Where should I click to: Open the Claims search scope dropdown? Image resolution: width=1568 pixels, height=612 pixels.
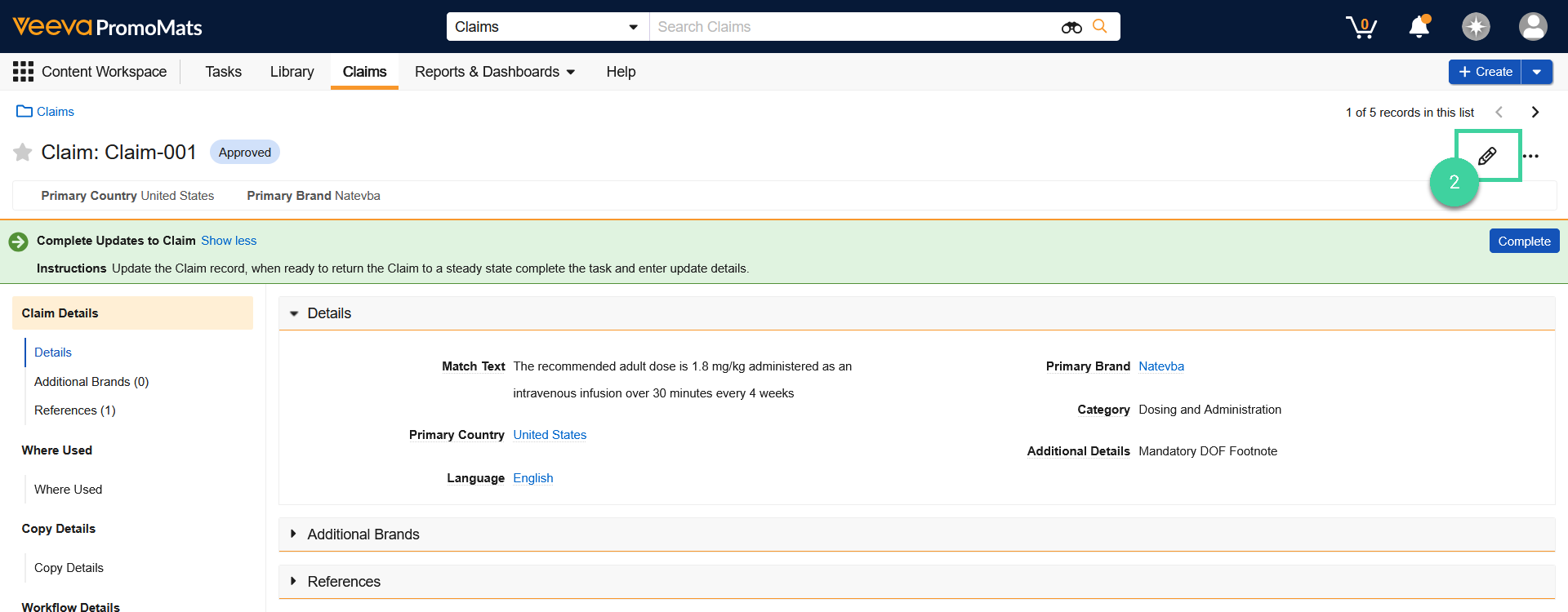[x=548, y=27]
